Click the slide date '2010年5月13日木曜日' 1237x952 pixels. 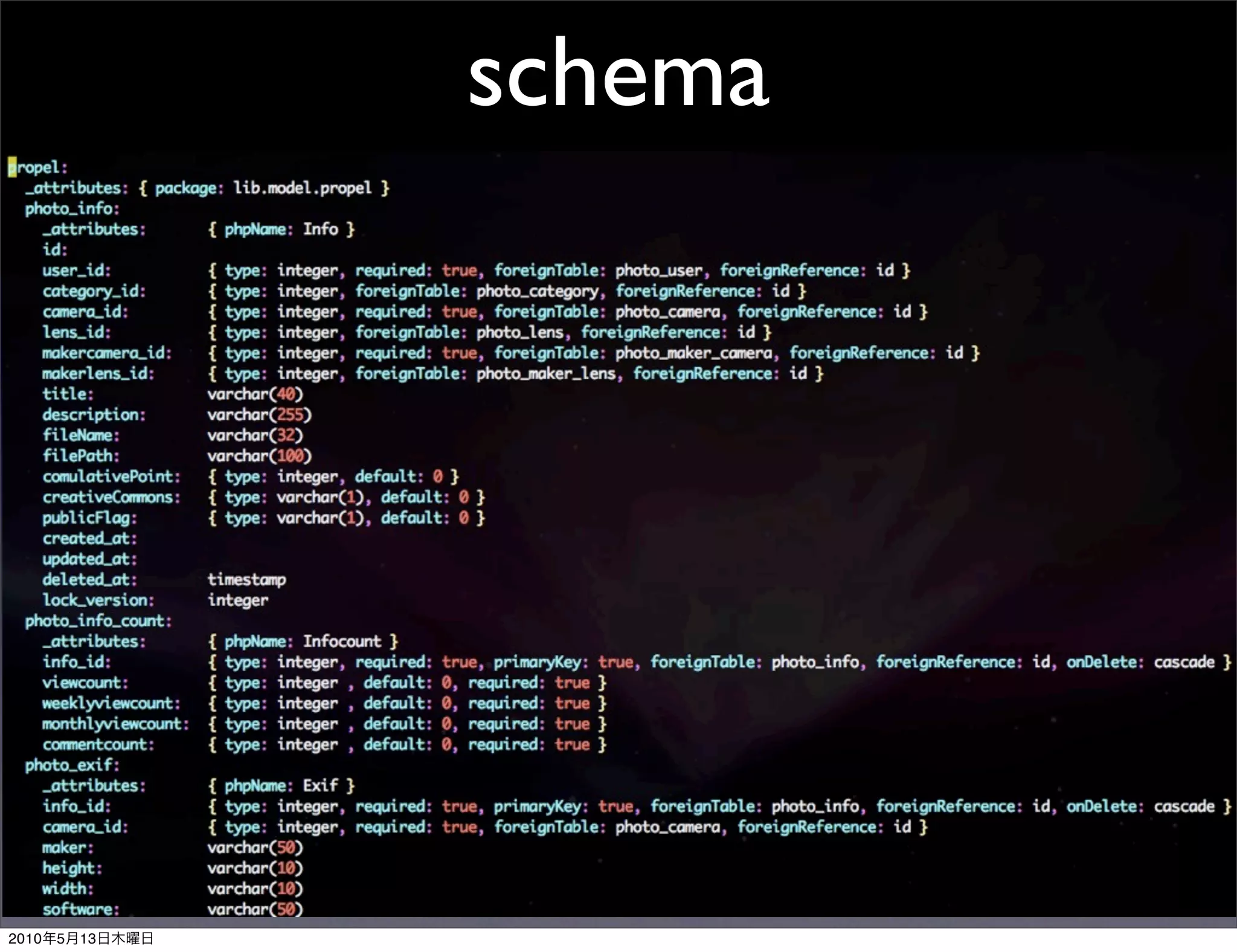click(81, 938)
